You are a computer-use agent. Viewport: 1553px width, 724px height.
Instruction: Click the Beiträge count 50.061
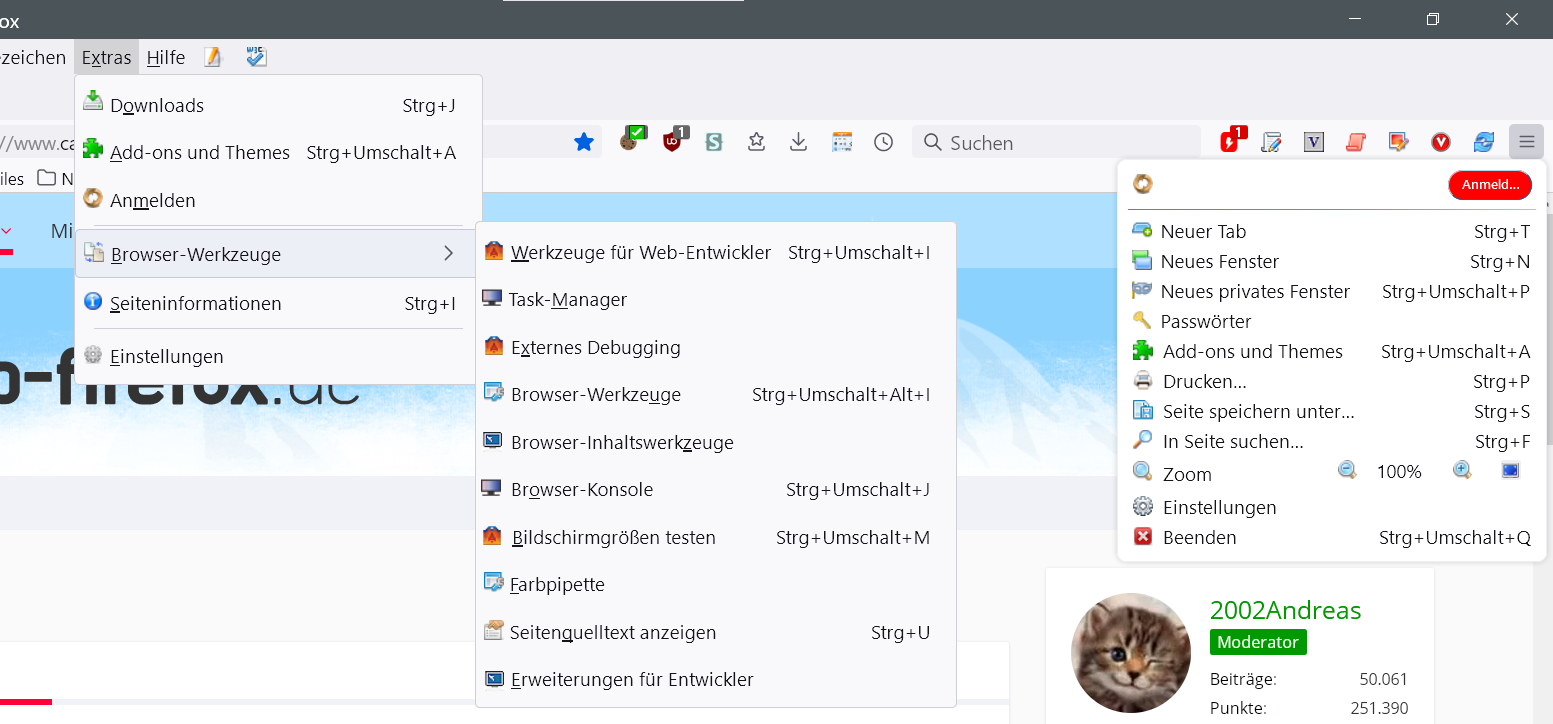tap(1383, 679)
